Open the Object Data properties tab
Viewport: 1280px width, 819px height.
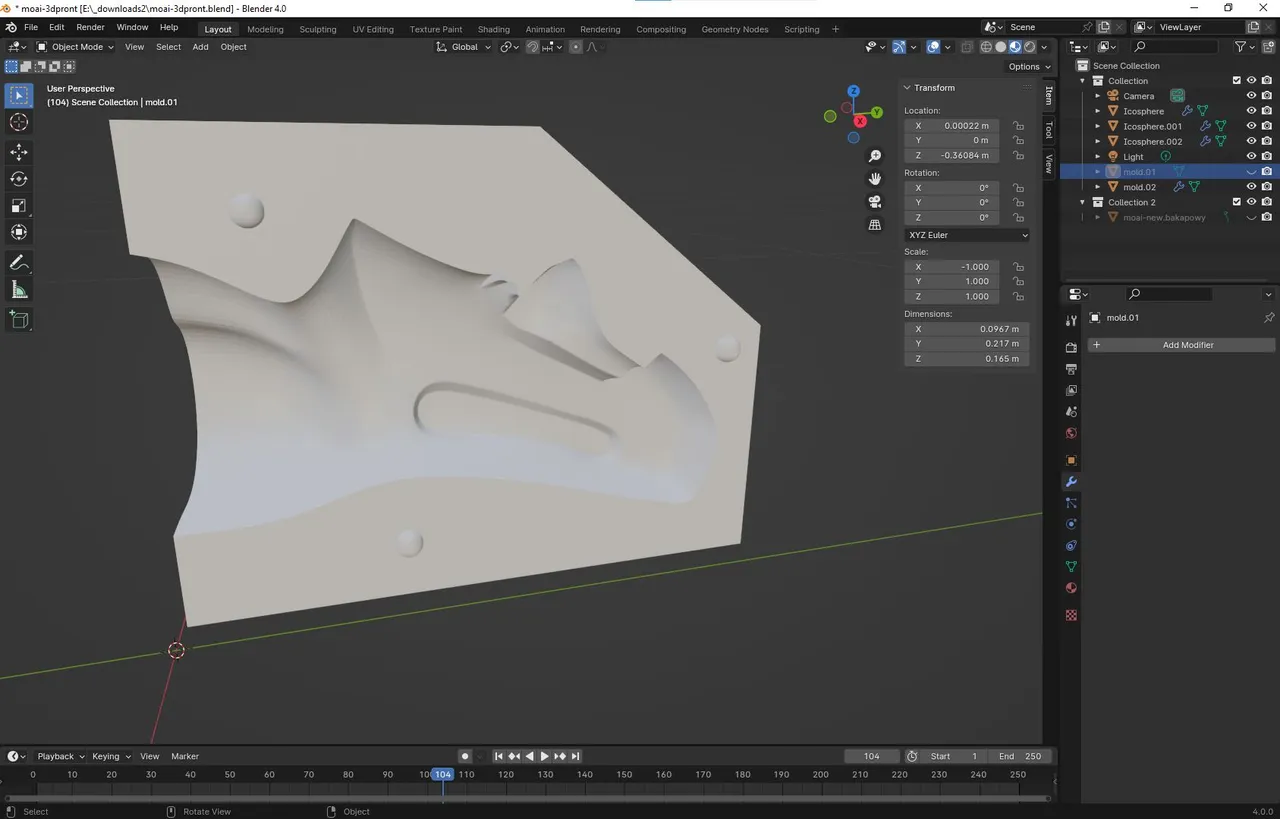tap(1071, 567)
